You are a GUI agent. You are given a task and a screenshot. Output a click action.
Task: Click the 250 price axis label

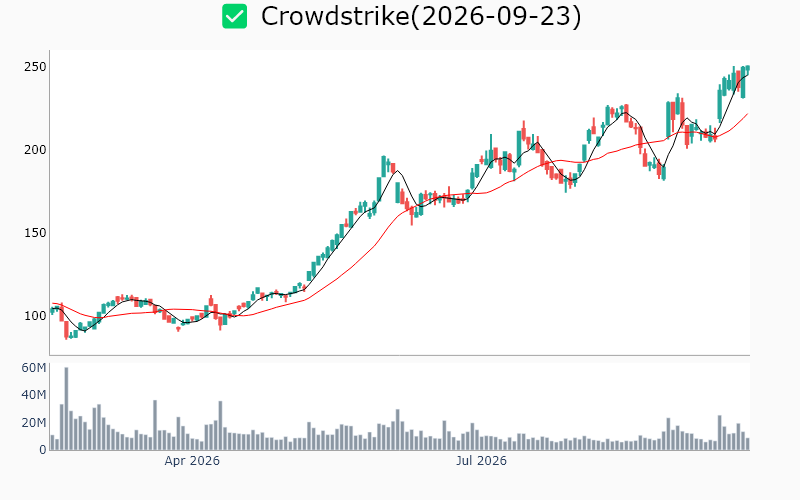[x=35, y=67]
